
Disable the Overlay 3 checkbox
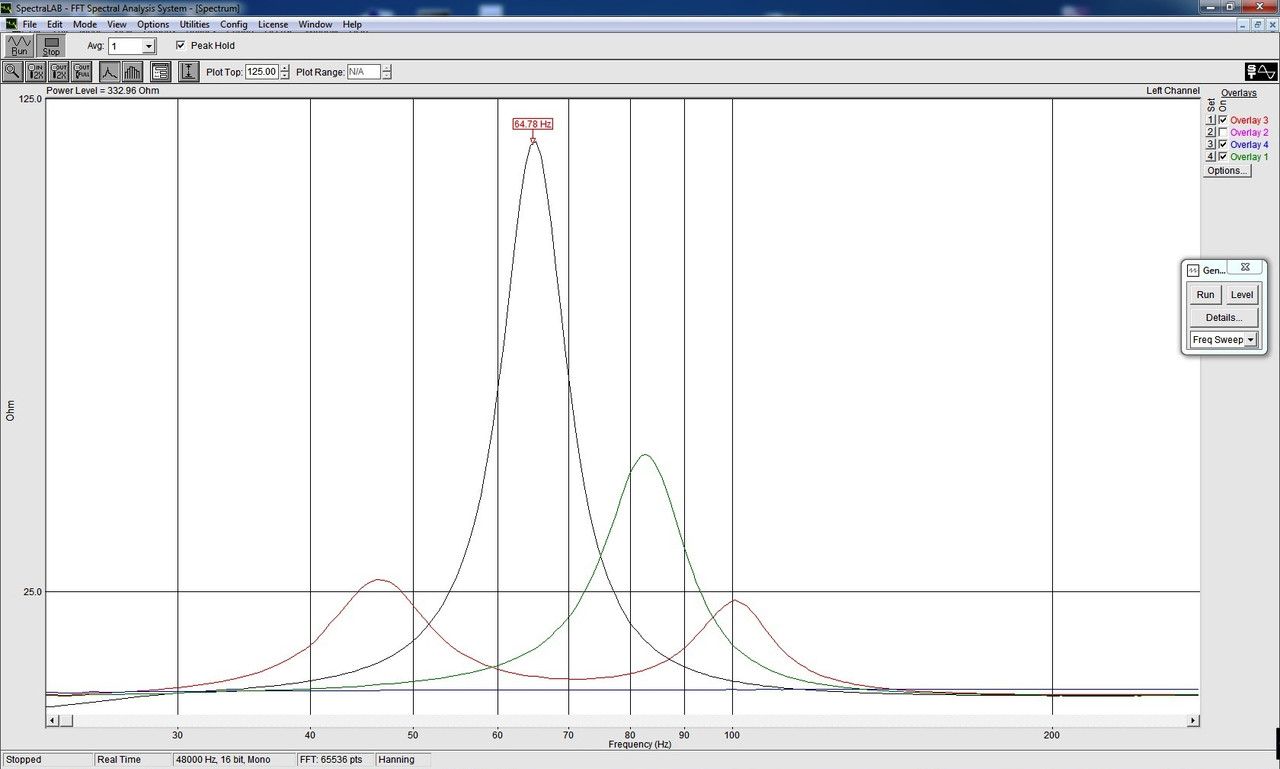(1222, 120)
